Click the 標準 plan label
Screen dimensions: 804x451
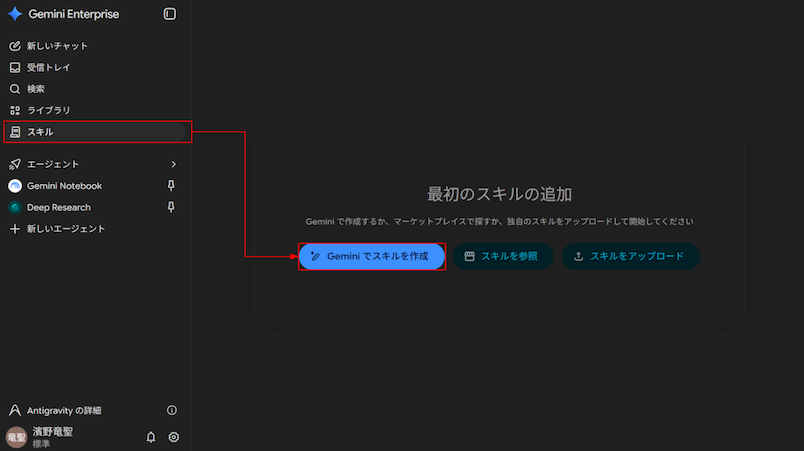(x=41, y=444)
